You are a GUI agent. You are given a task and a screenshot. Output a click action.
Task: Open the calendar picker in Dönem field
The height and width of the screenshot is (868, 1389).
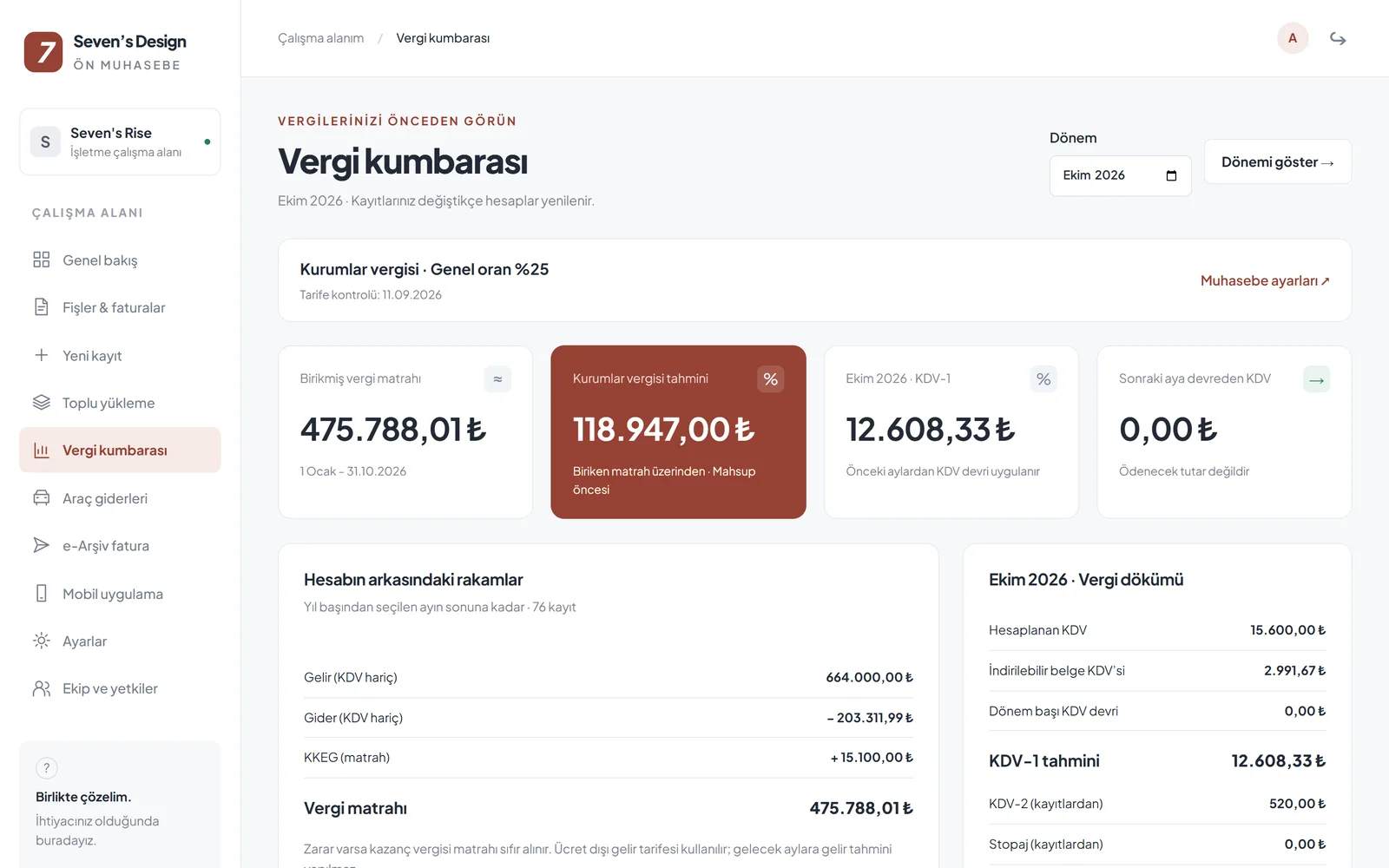[1171, 175]
